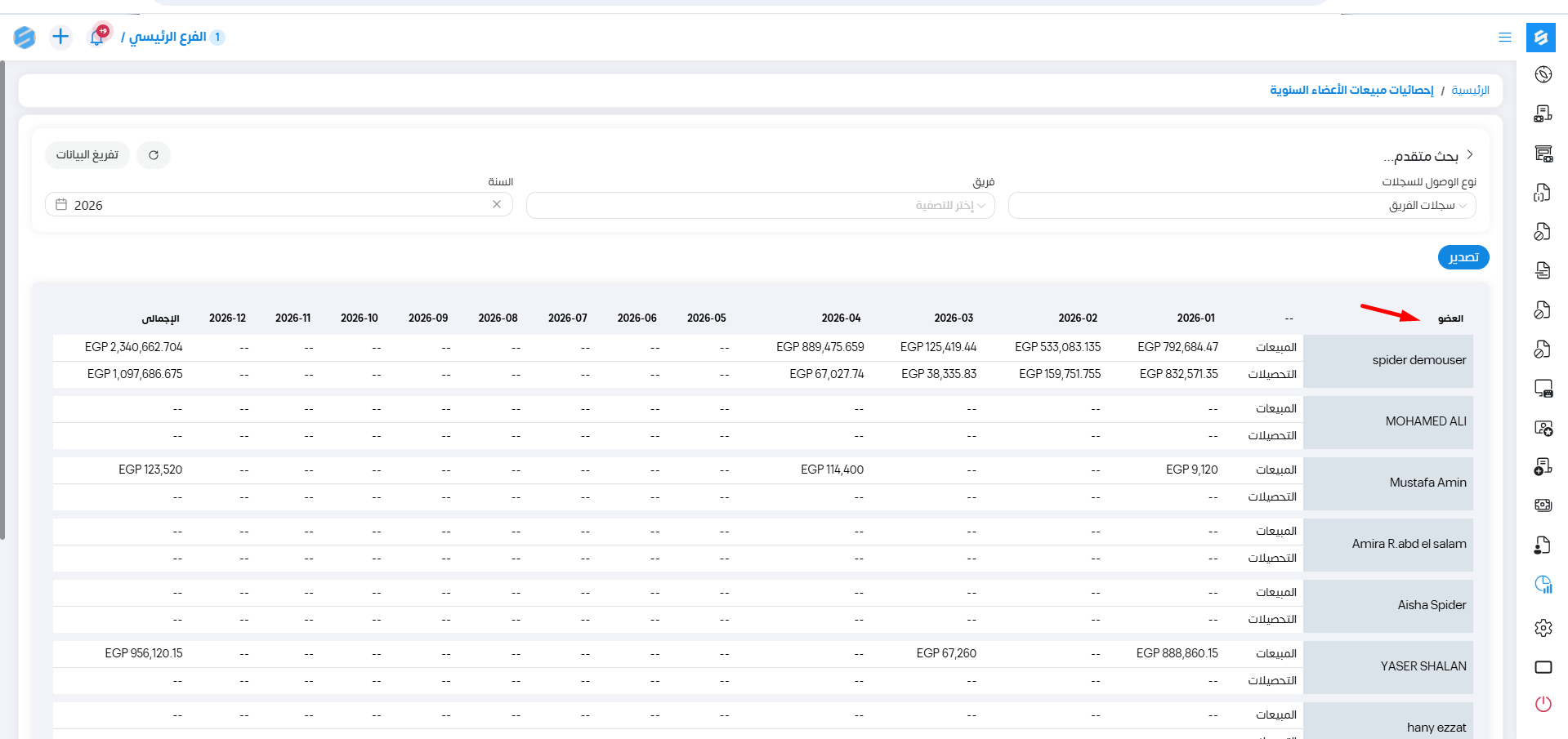Click the red power logout icon
Image resolution: width=1568 pixels, height=739 pixels.
(1543, 704)
